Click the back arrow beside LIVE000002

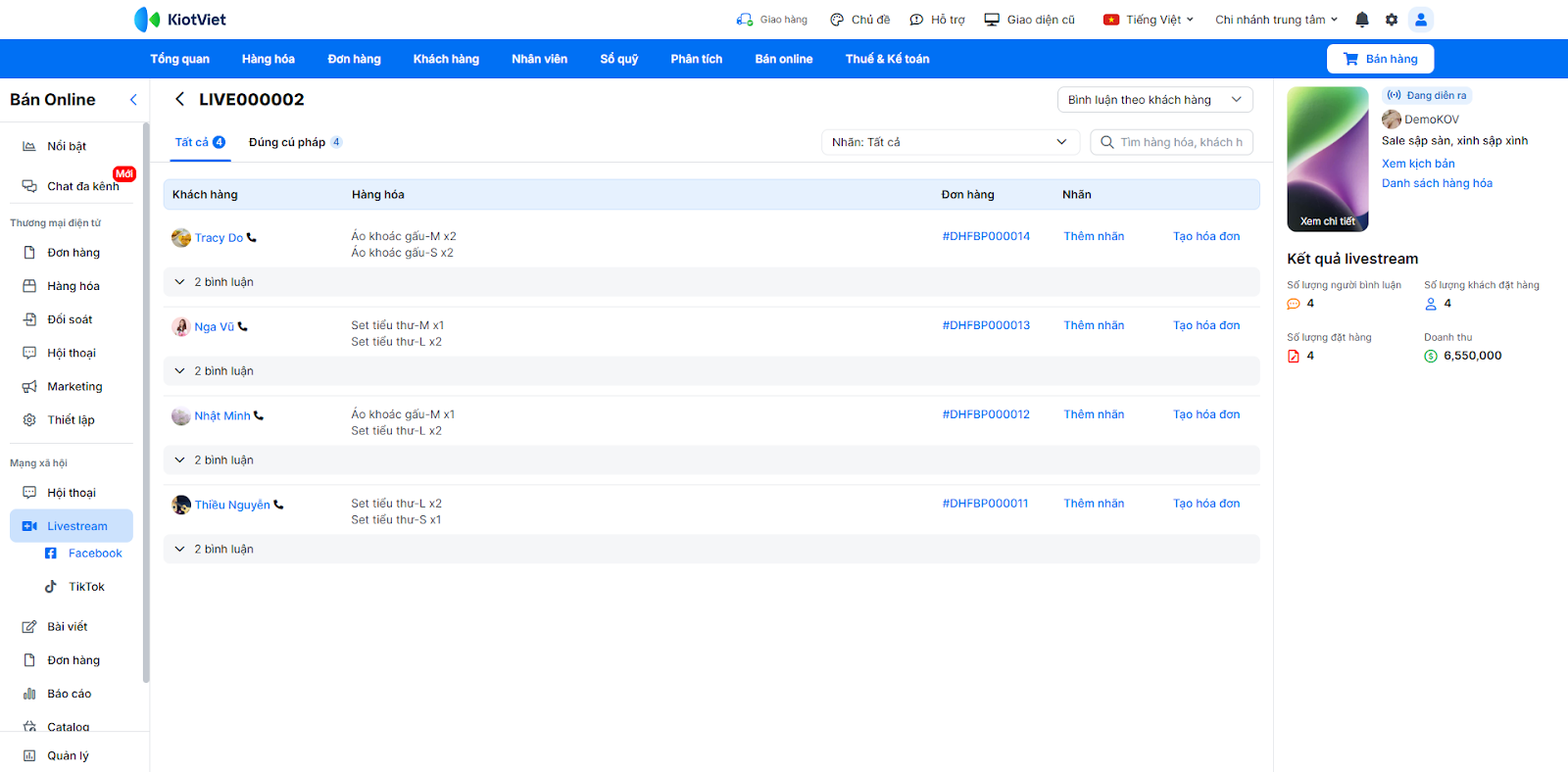(x=179, y=99)
